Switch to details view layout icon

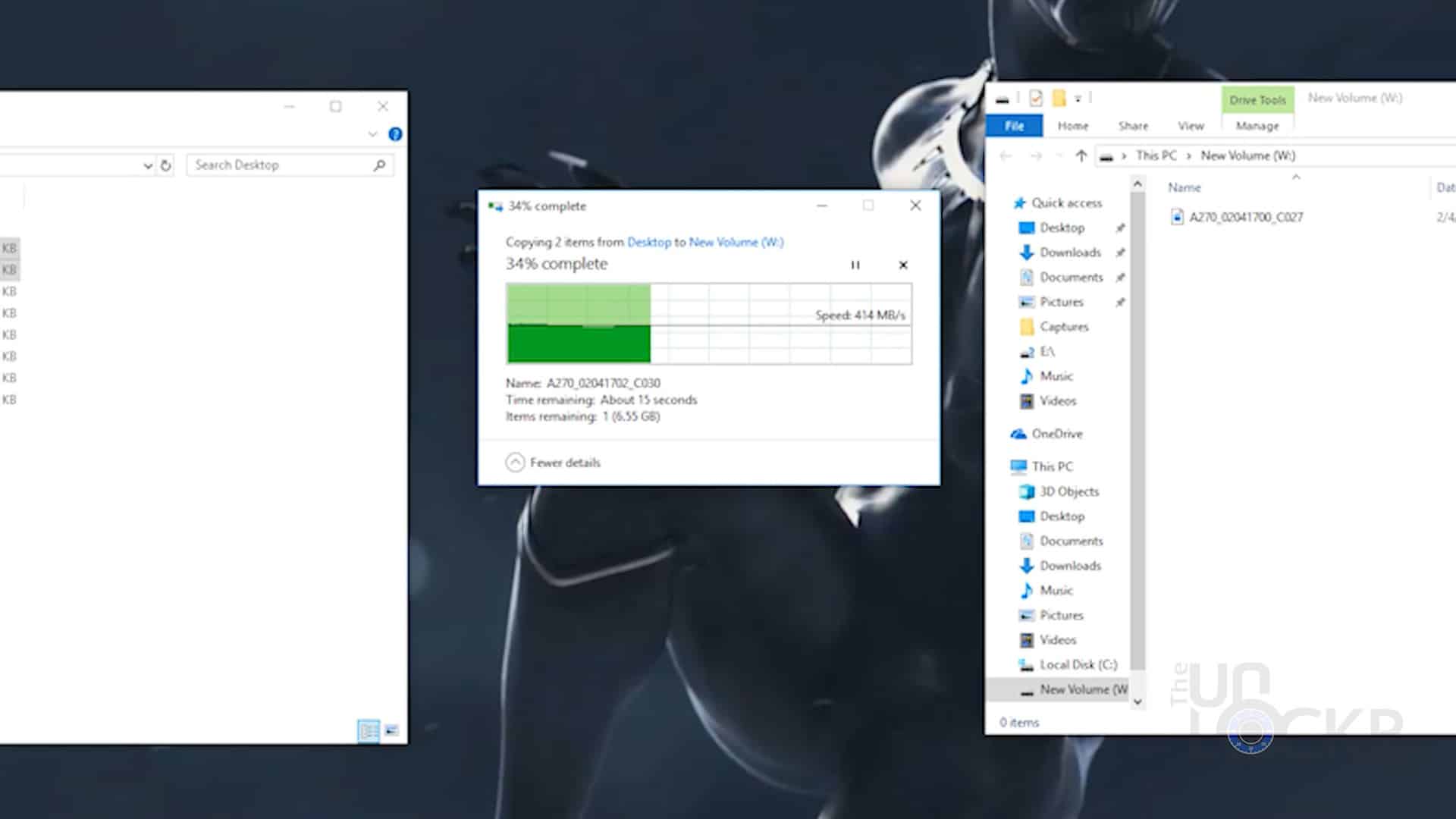[368, 730]
